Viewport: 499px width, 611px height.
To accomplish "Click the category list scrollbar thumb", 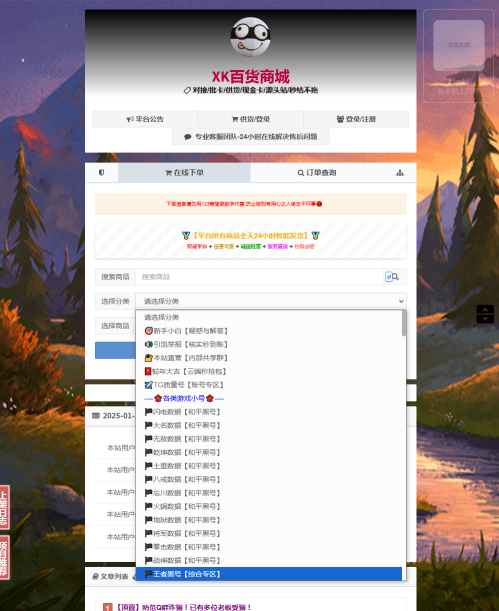I will coord(404,323).
